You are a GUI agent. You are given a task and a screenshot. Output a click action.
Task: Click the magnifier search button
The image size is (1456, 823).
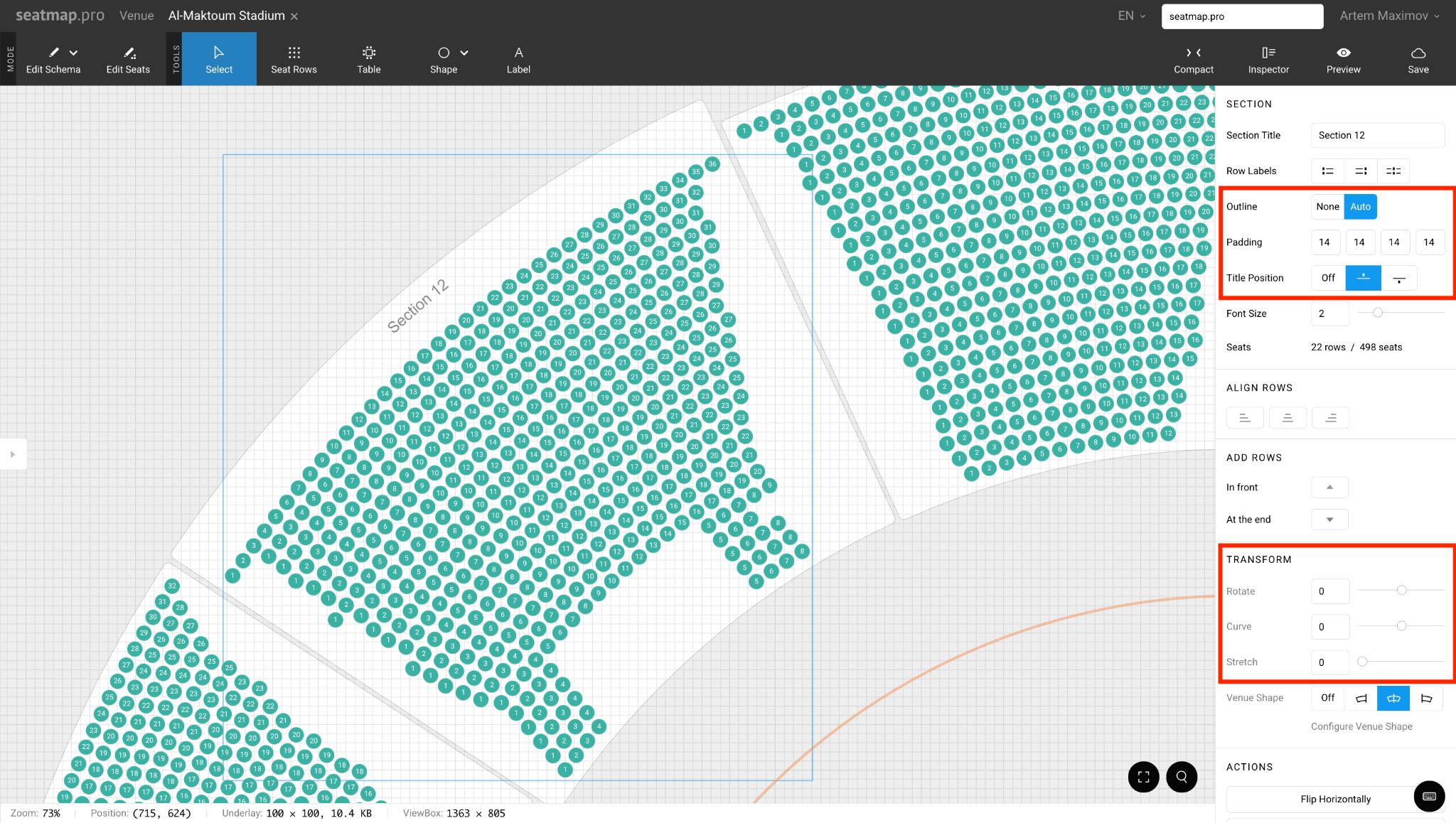tap(1182, 777)
